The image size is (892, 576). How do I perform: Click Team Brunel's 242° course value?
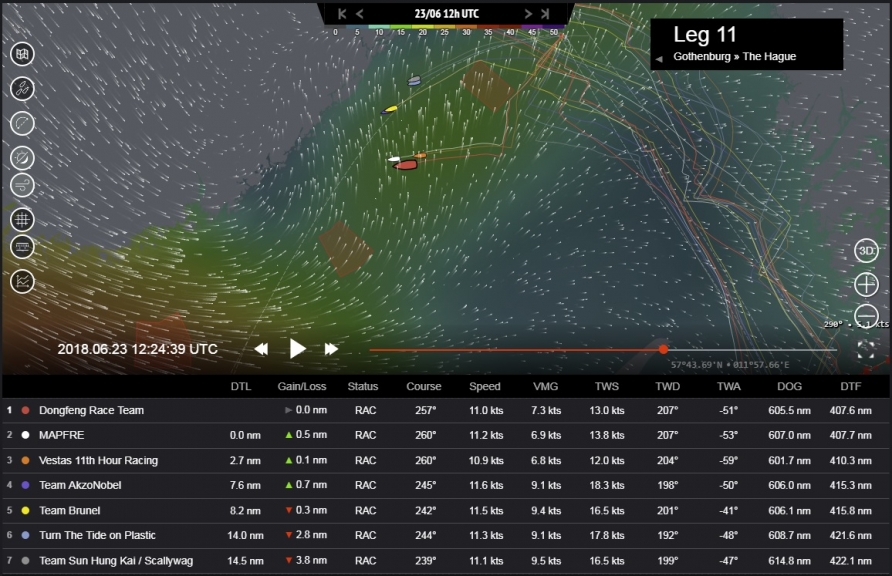(x=425, y=510)
